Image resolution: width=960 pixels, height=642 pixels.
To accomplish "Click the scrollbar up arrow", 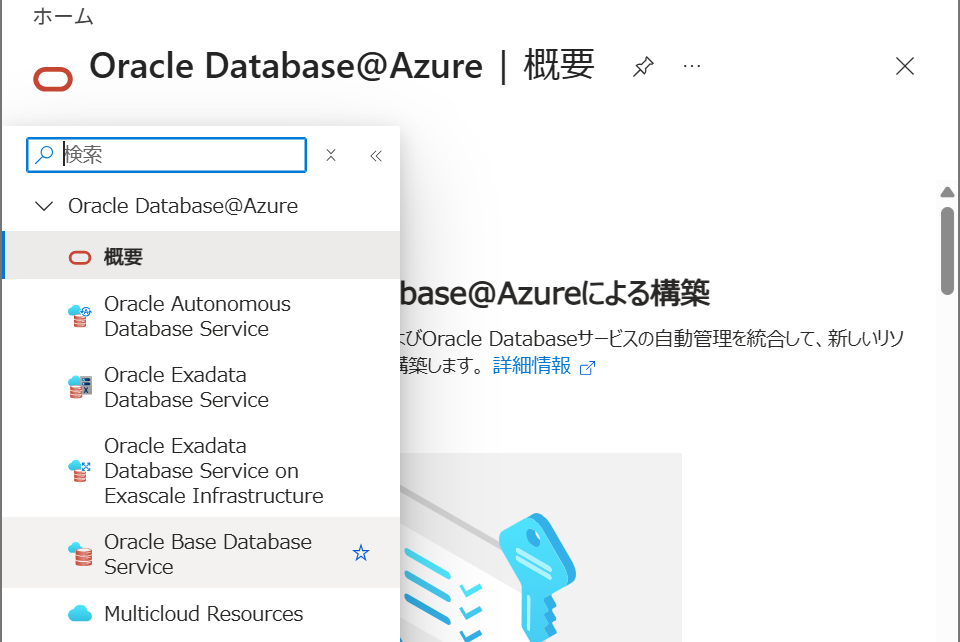I will tap(947, 192).
